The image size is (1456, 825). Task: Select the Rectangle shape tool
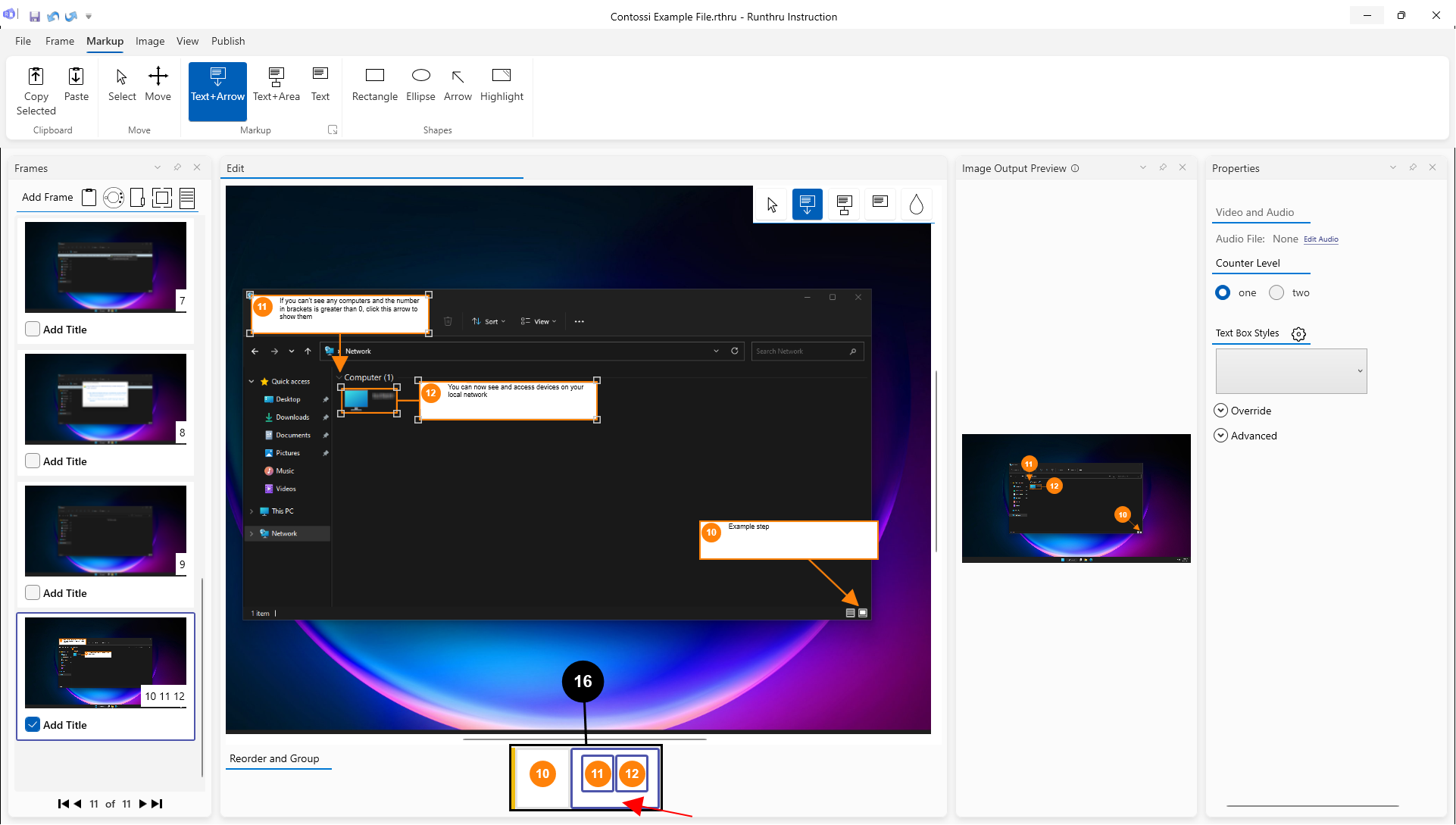click(374, 83)
